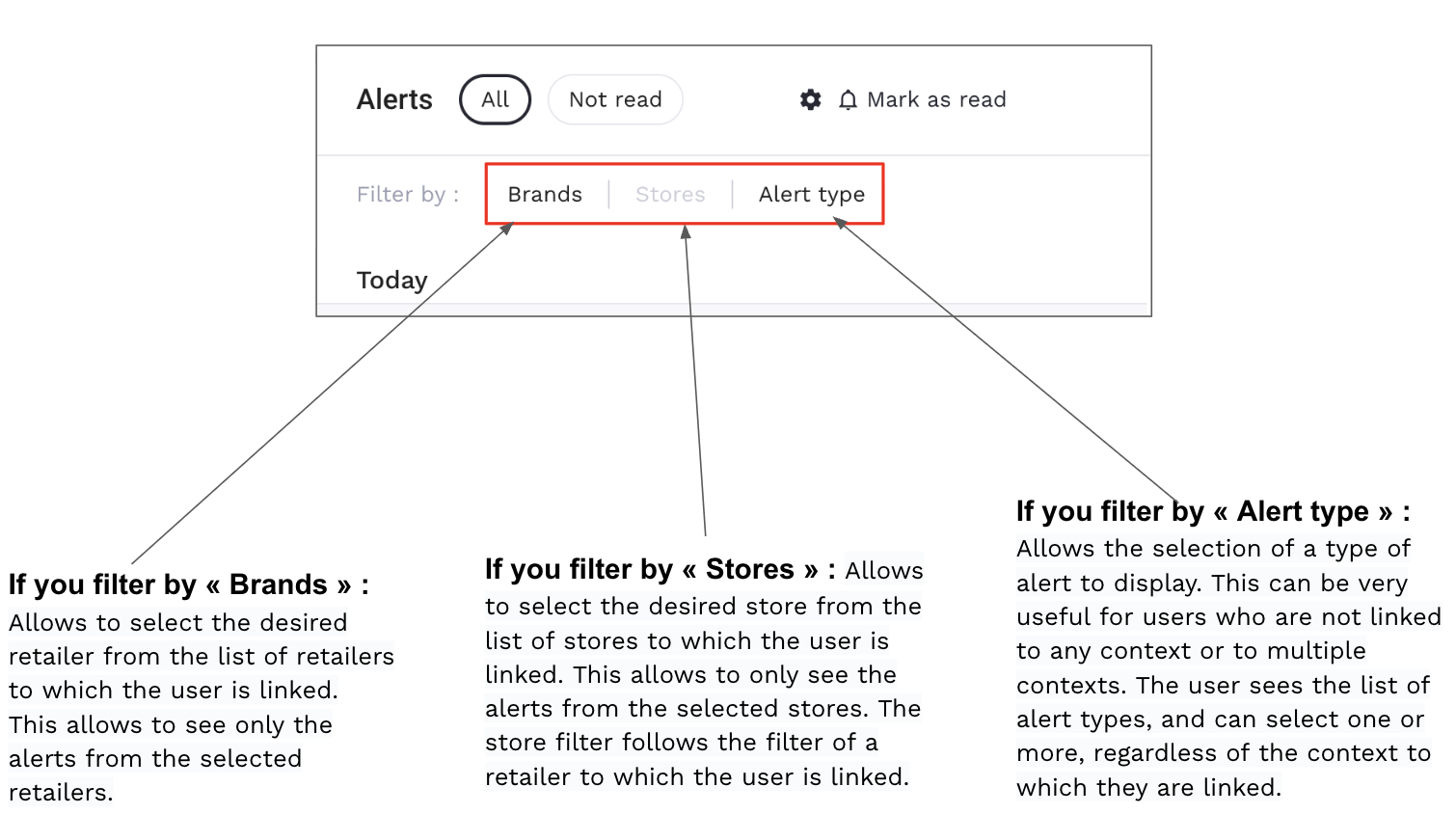Expand the Alert type filter
Image resolution: width=1456 pixels, height=814 pixels.
(811, 194)
